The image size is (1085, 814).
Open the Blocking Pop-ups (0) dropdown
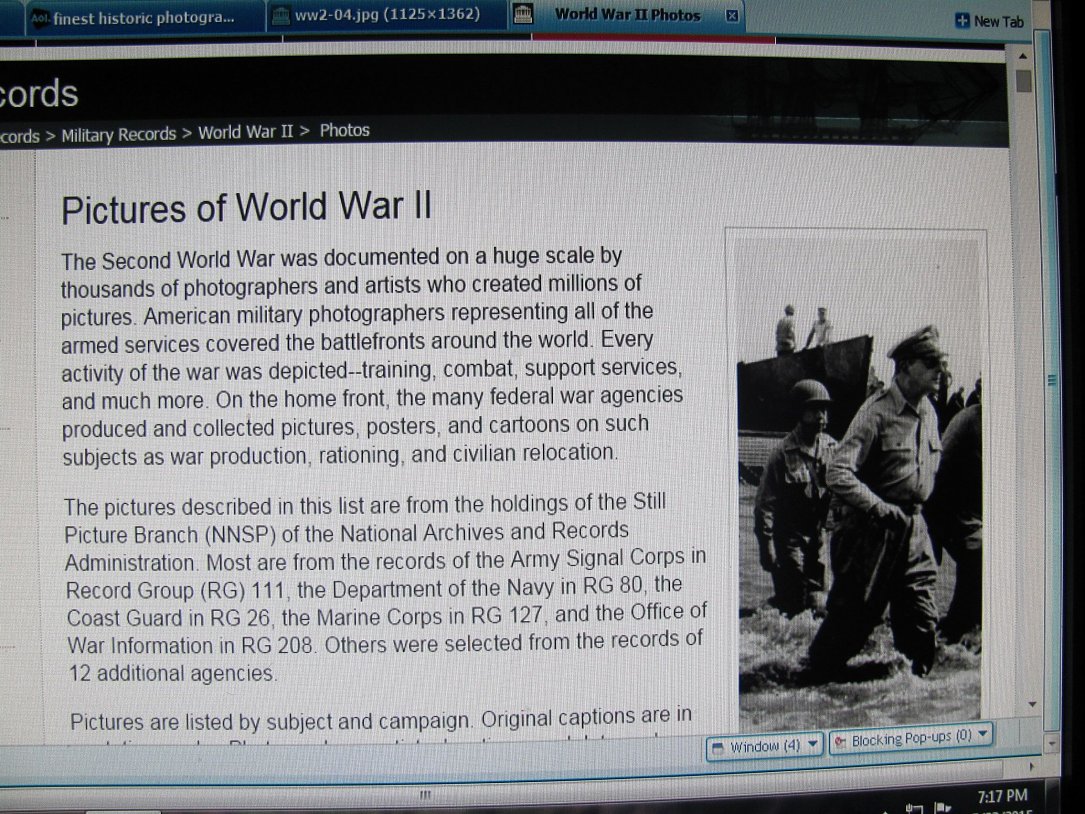click(911, 739)
